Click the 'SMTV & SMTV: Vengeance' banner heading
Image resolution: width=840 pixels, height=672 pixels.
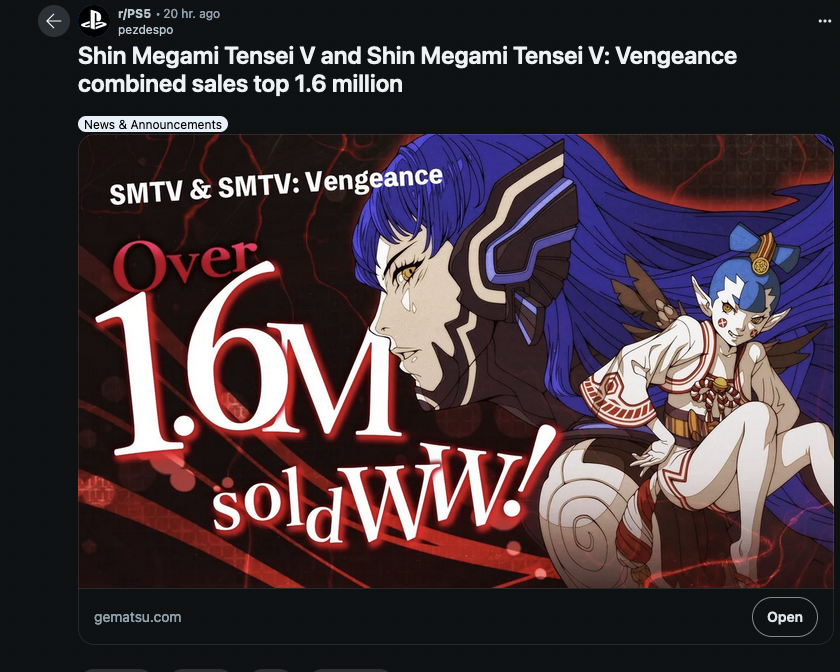276,185
